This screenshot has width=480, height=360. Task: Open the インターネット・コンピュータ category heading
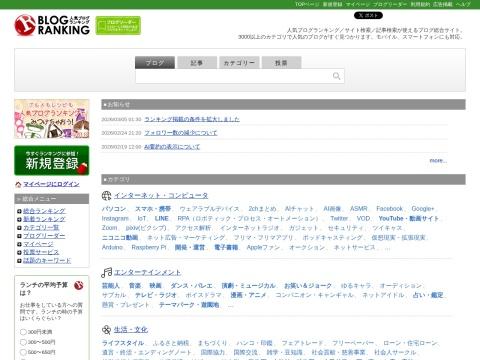coord(161,196)
